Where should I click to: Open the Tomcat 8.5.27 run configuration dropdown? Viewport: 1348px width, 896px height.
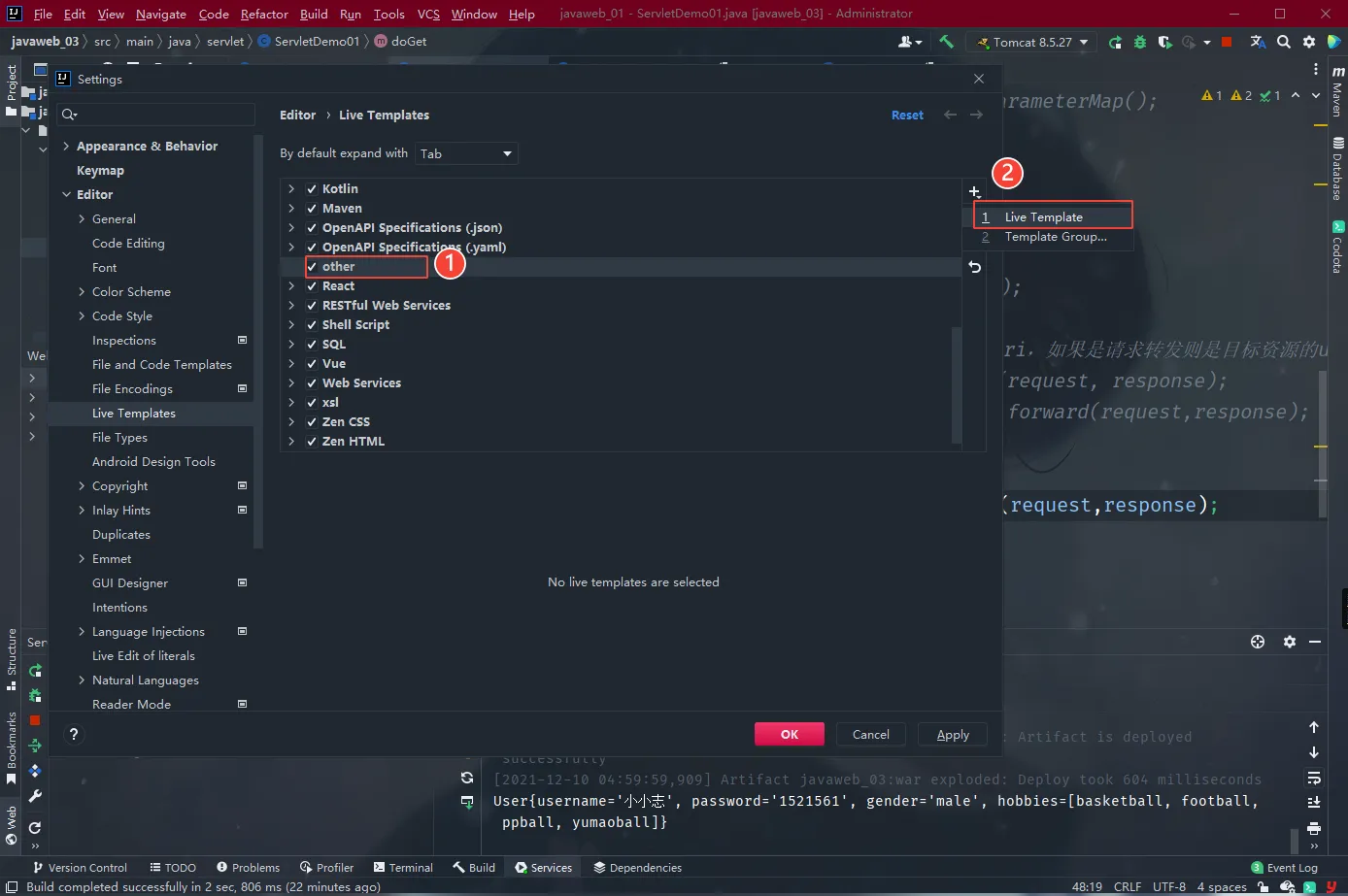(1033, 42)
